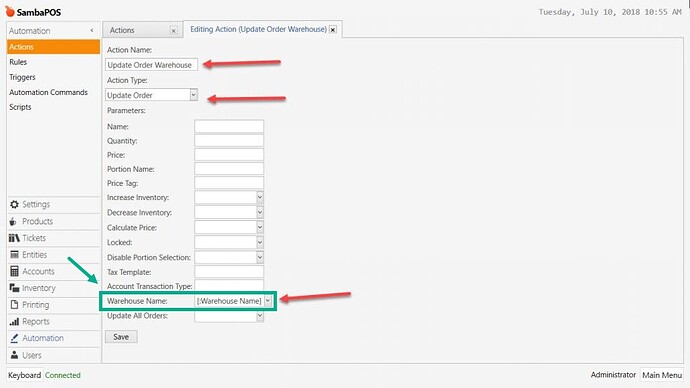Open the Warehouse Name dropdown
This screenshot has width=690, height=388.
click(x=268, y=301)
